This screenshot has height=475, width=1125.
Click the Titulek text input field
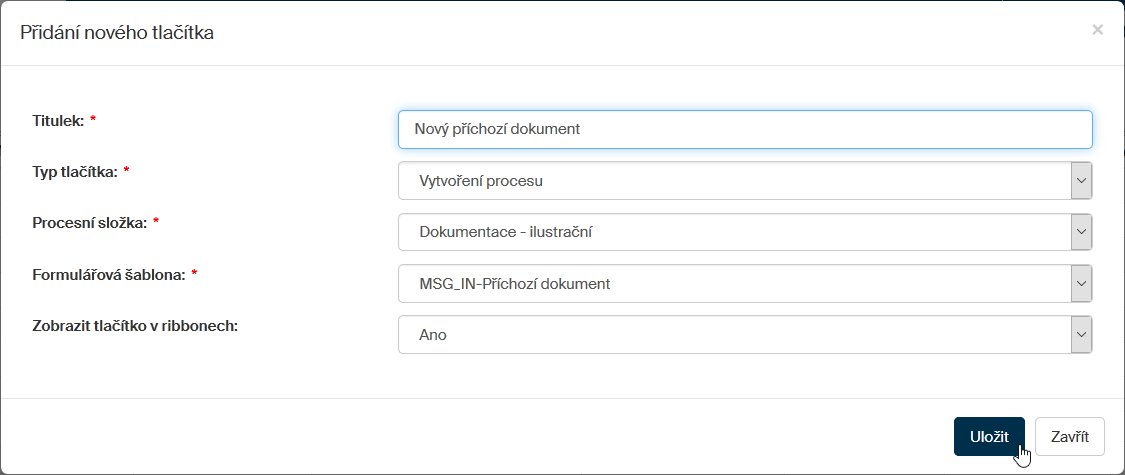point(744,129)
